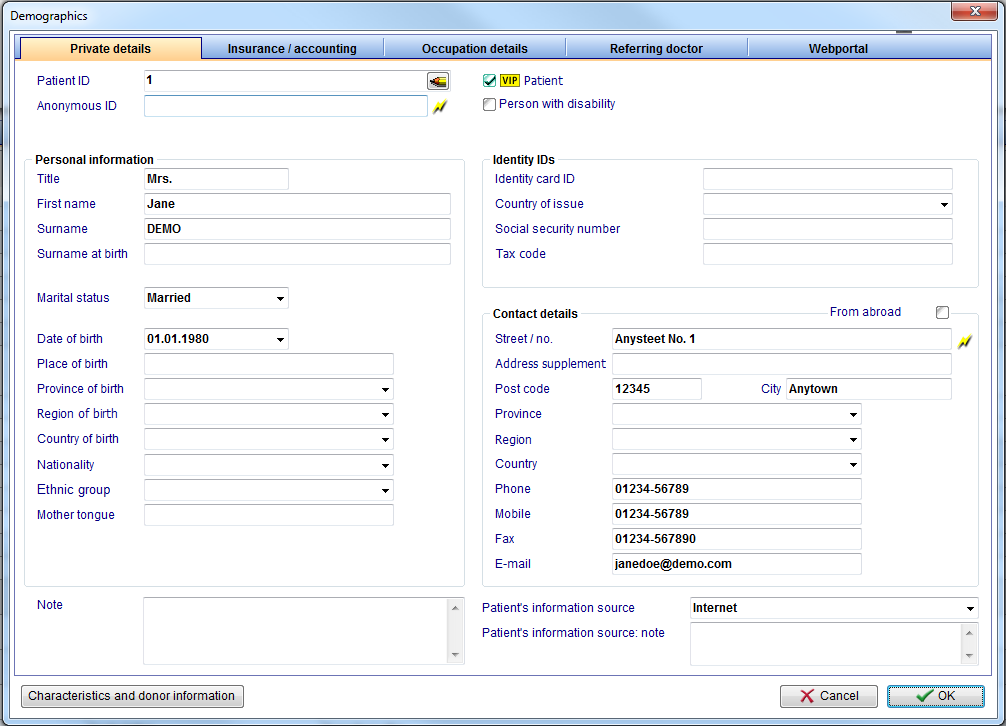This screenshot has width=1006, height=726.
Task: Click the Social security number field
Action: (x=828, y=229)
